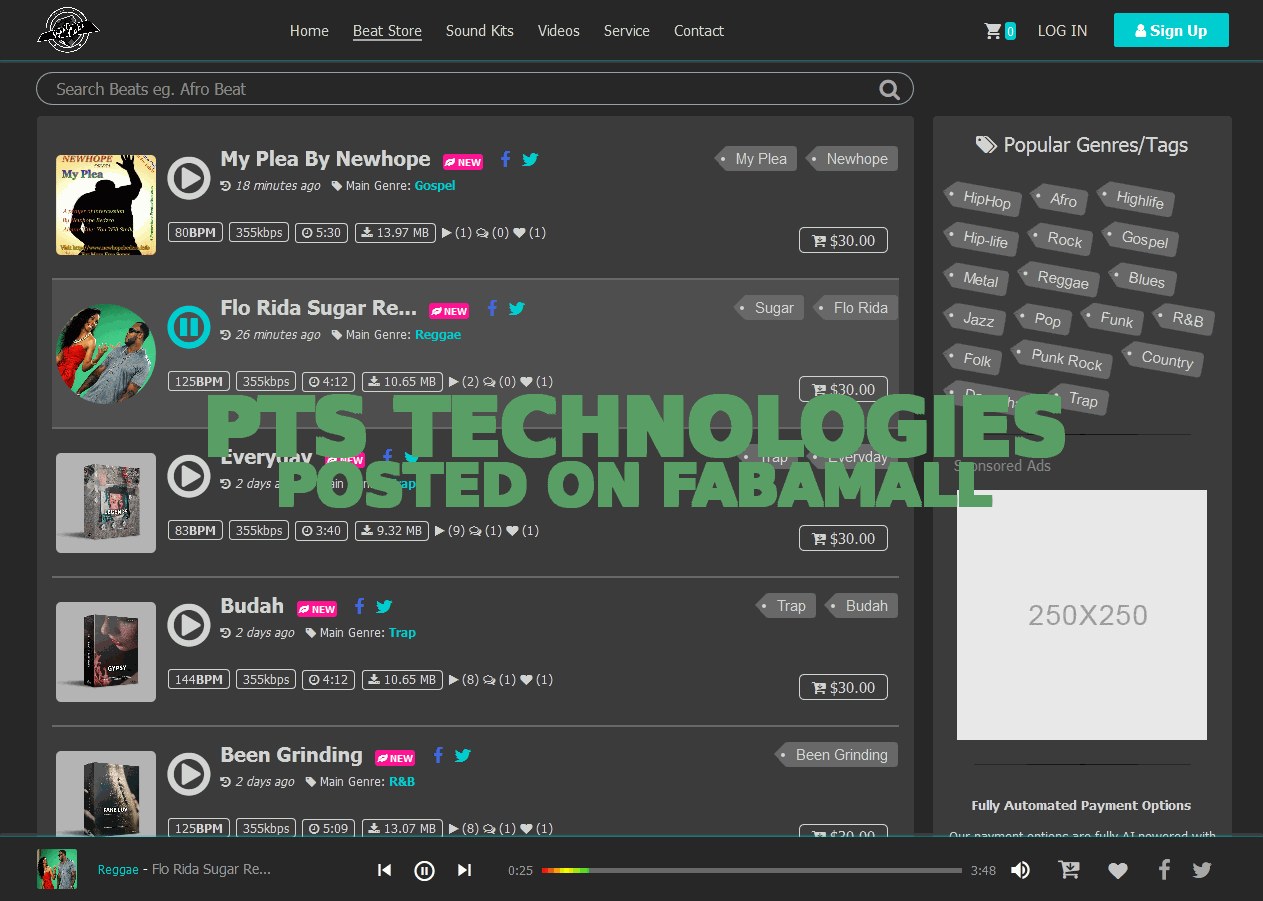Select the Afro popular genre tag

1060,200
